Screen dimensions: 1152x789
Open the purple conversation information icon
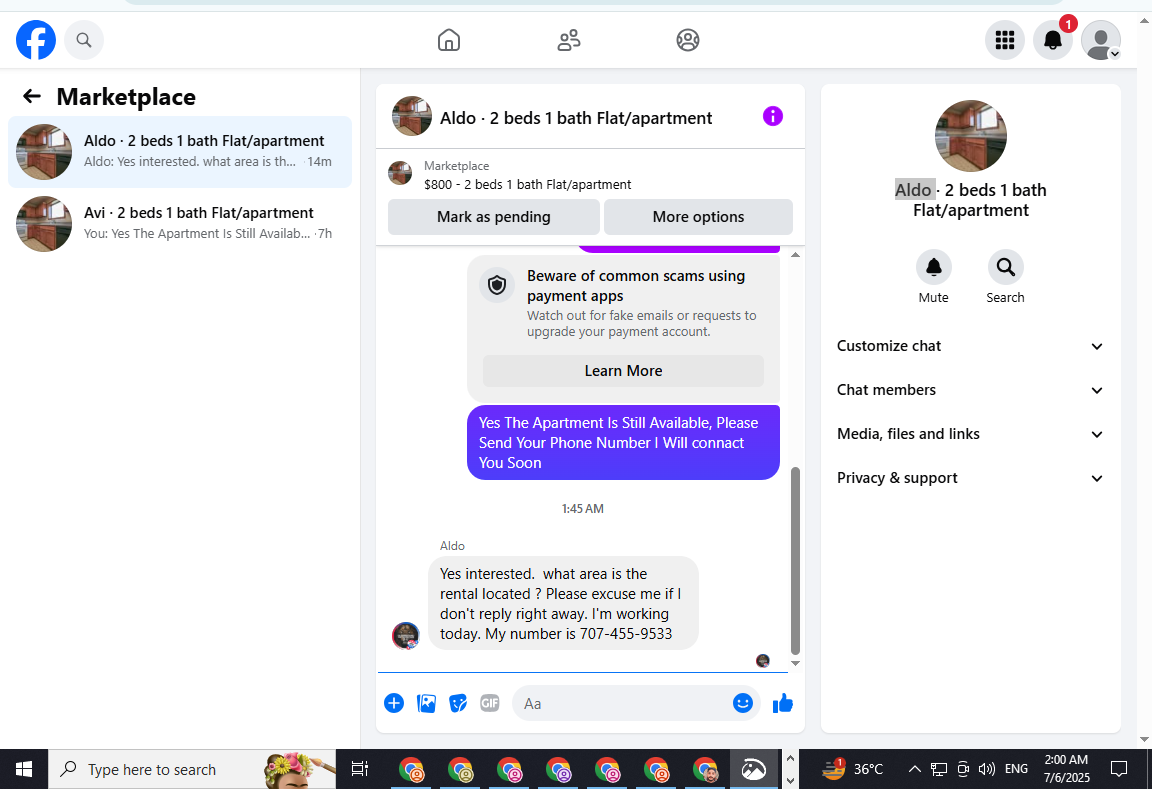772,116
